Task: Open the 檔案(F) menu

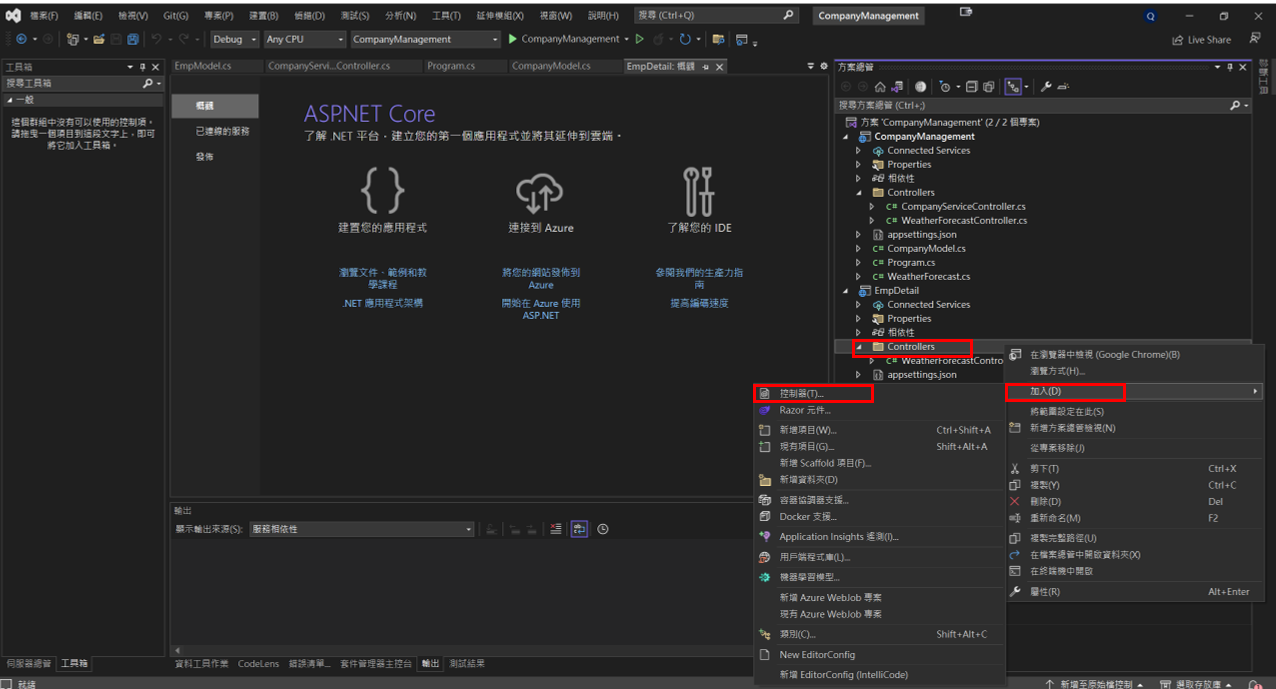Action: click(44, 16)
